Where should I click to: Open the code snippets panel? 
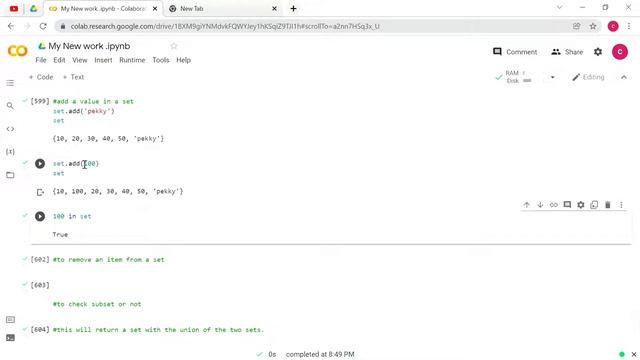click(10, 129)
